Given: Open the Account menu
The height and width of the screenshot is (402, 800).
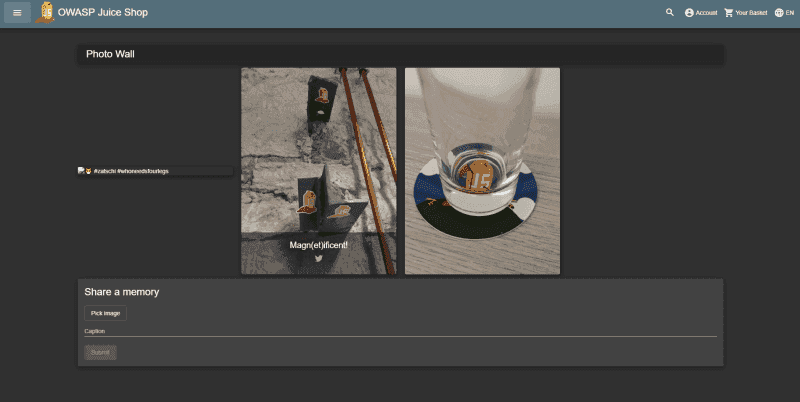Looking at the screenshot, I should (x=701, y=13).
